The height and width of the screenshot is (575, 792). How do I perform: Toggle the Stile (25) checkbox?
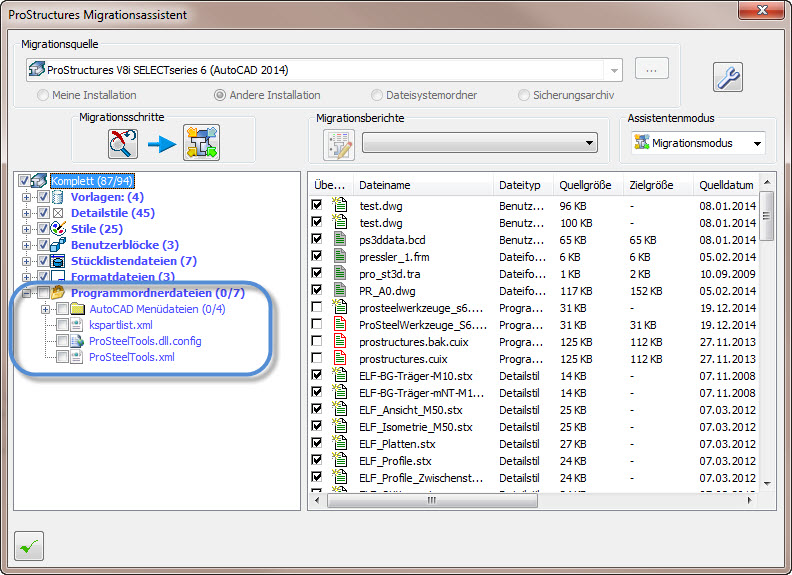43,229
